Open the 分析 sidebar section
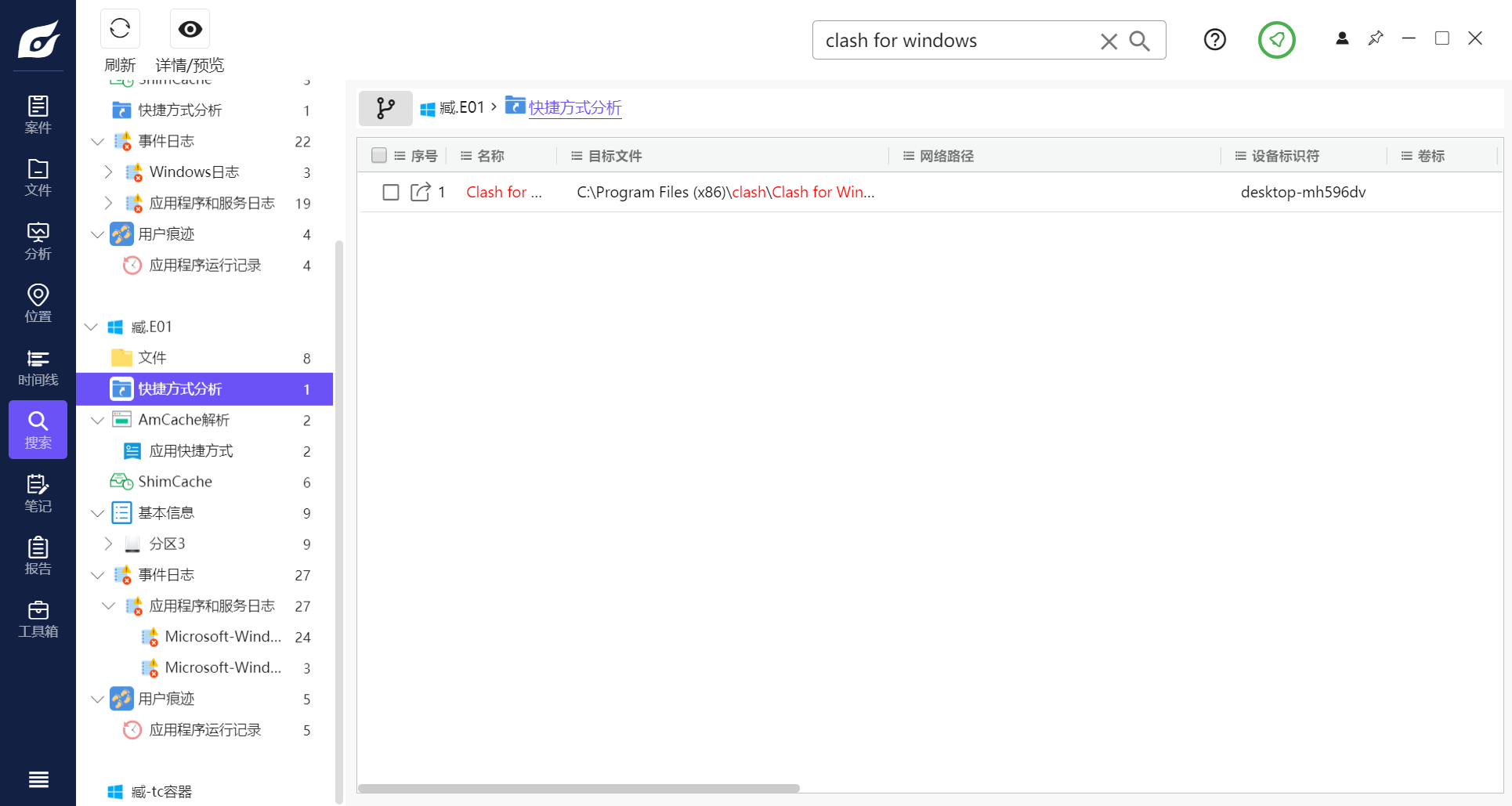 point(38,240)
